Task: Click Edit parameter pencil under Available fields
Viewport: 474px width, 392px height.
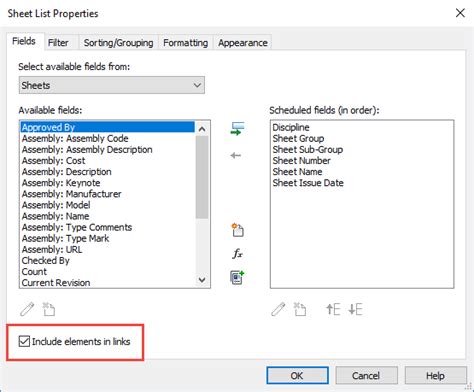Action: [27, 309]
